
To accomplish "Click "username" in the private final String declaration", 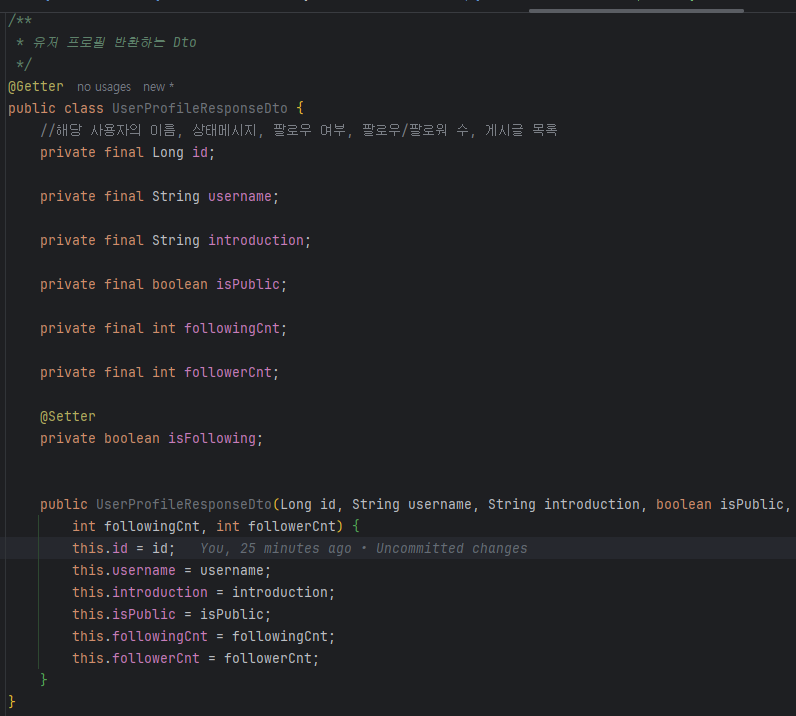I will [240, 197].
